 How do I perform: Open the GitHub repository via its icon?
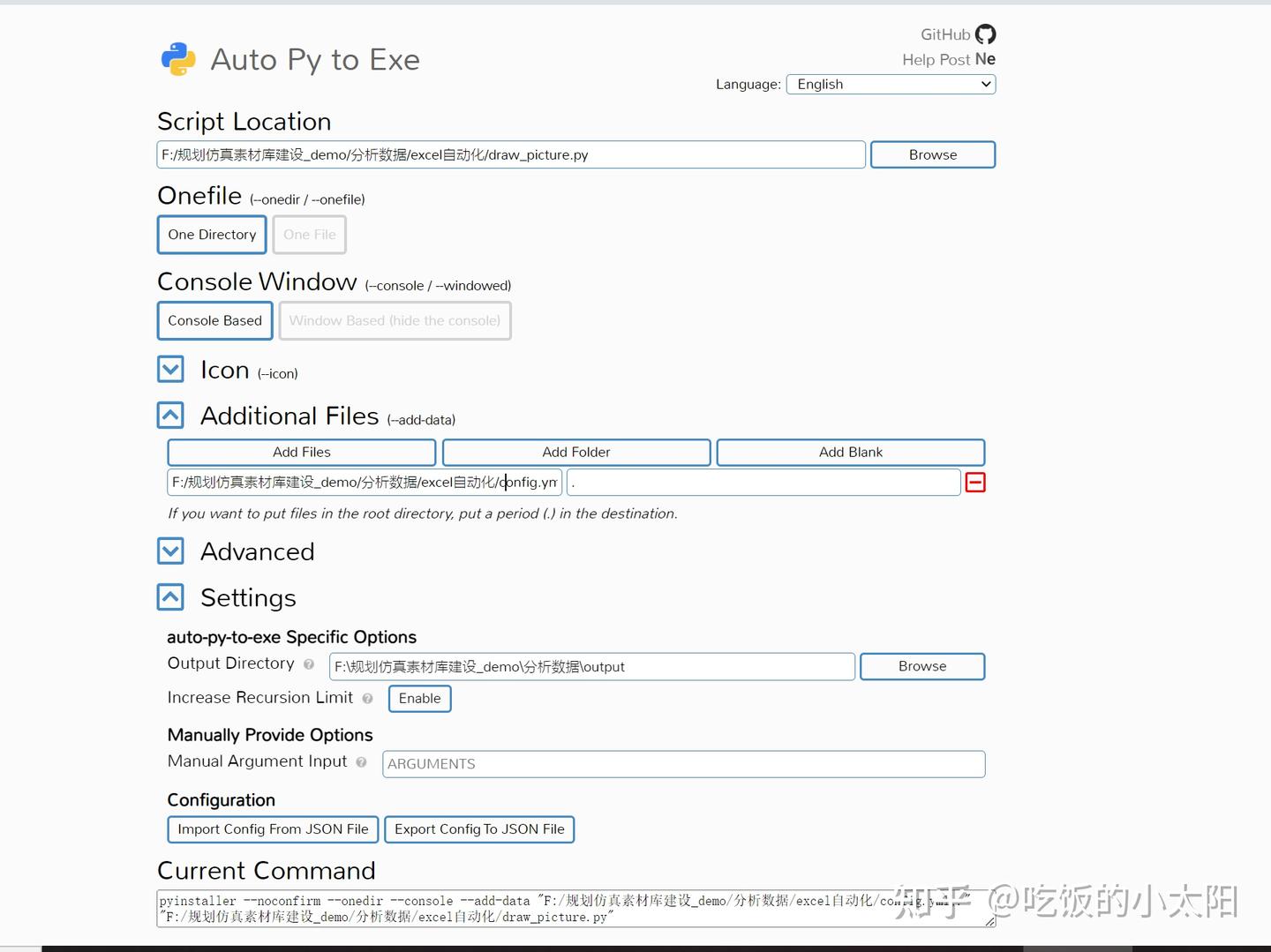pos(984,34)
